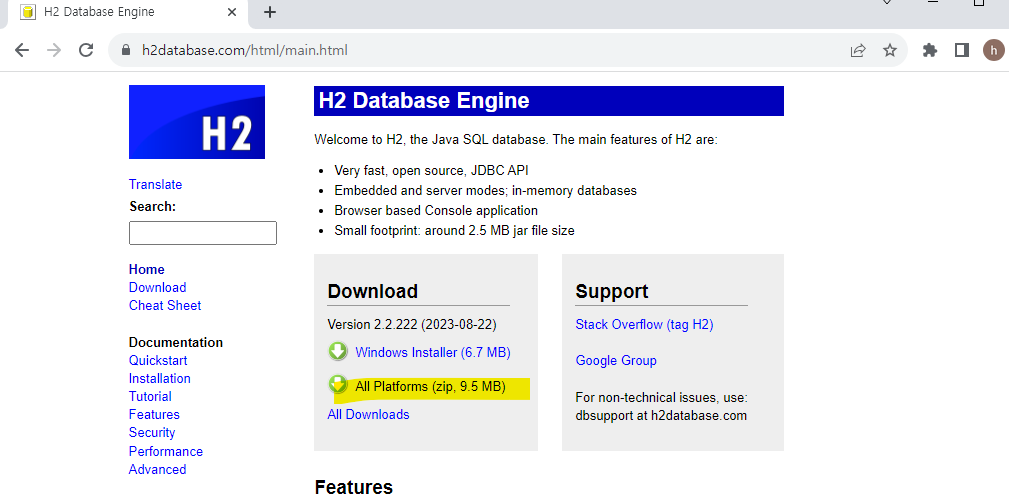View site security lock info
Viewport: 1009px width, 498px height.
[x=126, y=50]
